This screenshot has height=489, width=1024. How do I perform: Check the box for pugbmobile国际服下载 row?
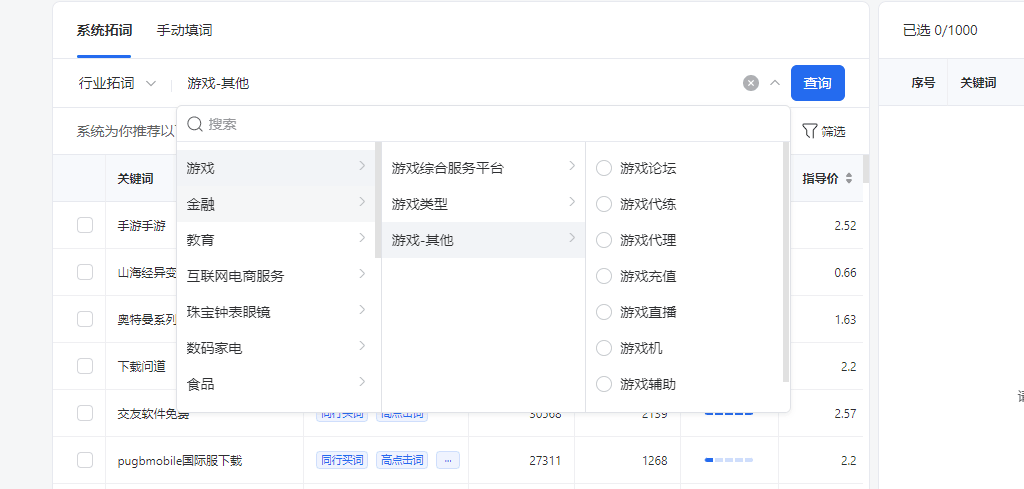pyautogui.click(x=85, y=460)
